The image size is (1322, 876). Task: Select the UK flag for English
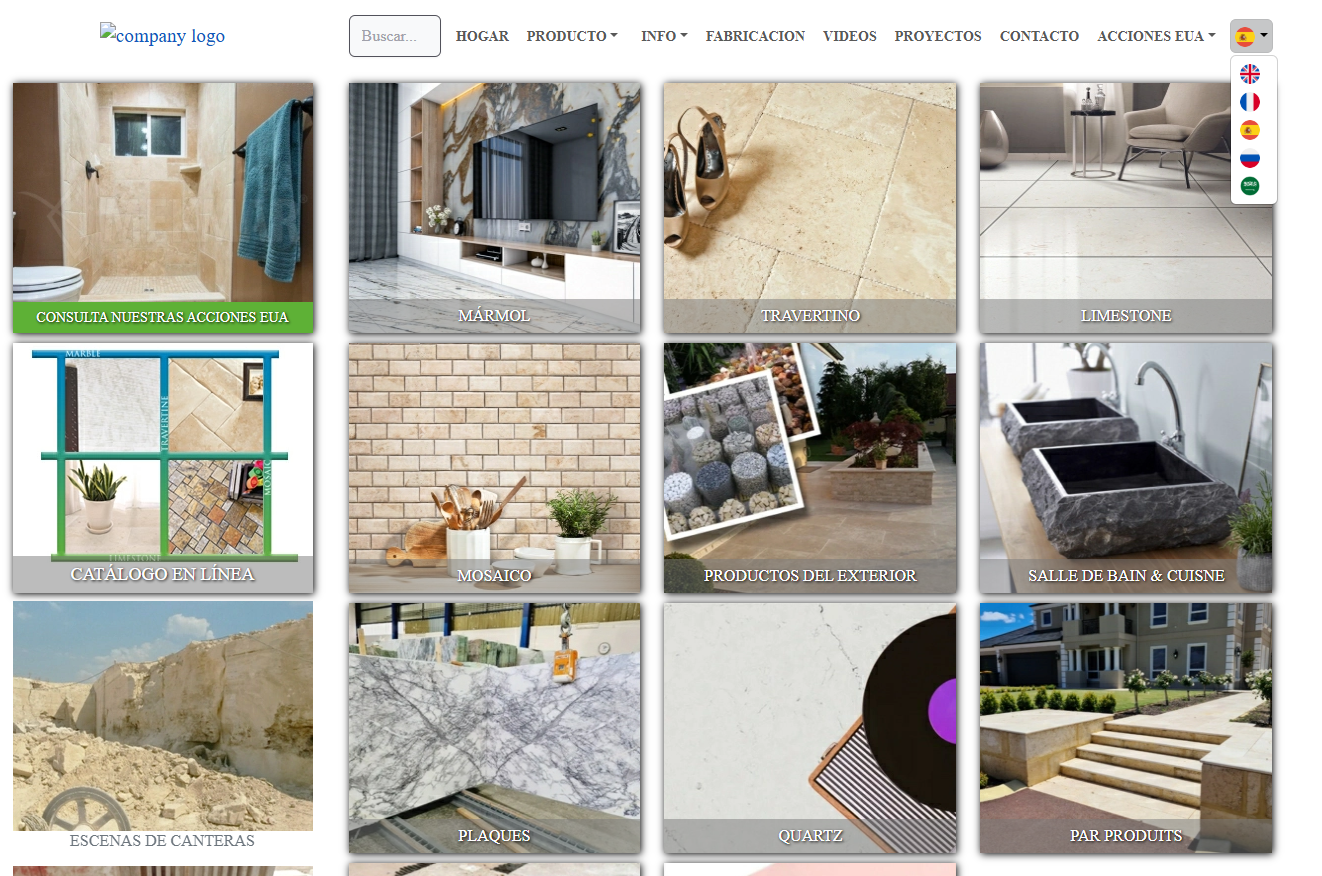coord(1249,74)
